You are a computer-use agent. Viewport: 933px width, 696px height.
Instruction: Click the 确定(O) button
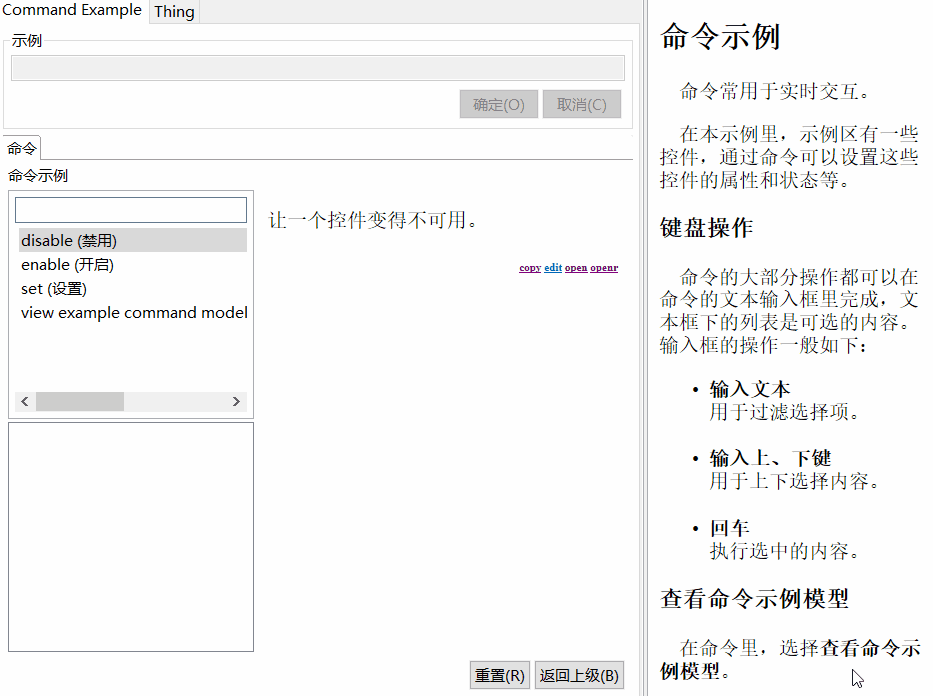tap(498, 104)
